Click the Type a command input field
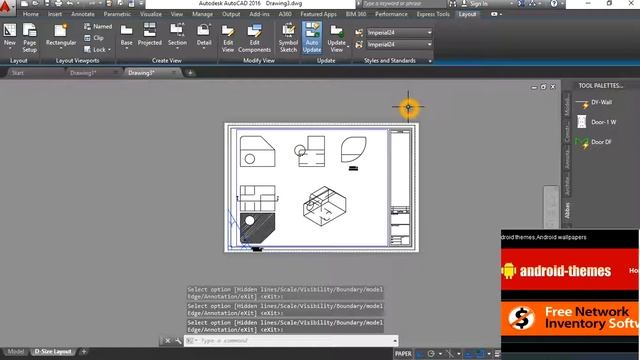This screenshot has width=640, height=360. click(x=290, y=341)
